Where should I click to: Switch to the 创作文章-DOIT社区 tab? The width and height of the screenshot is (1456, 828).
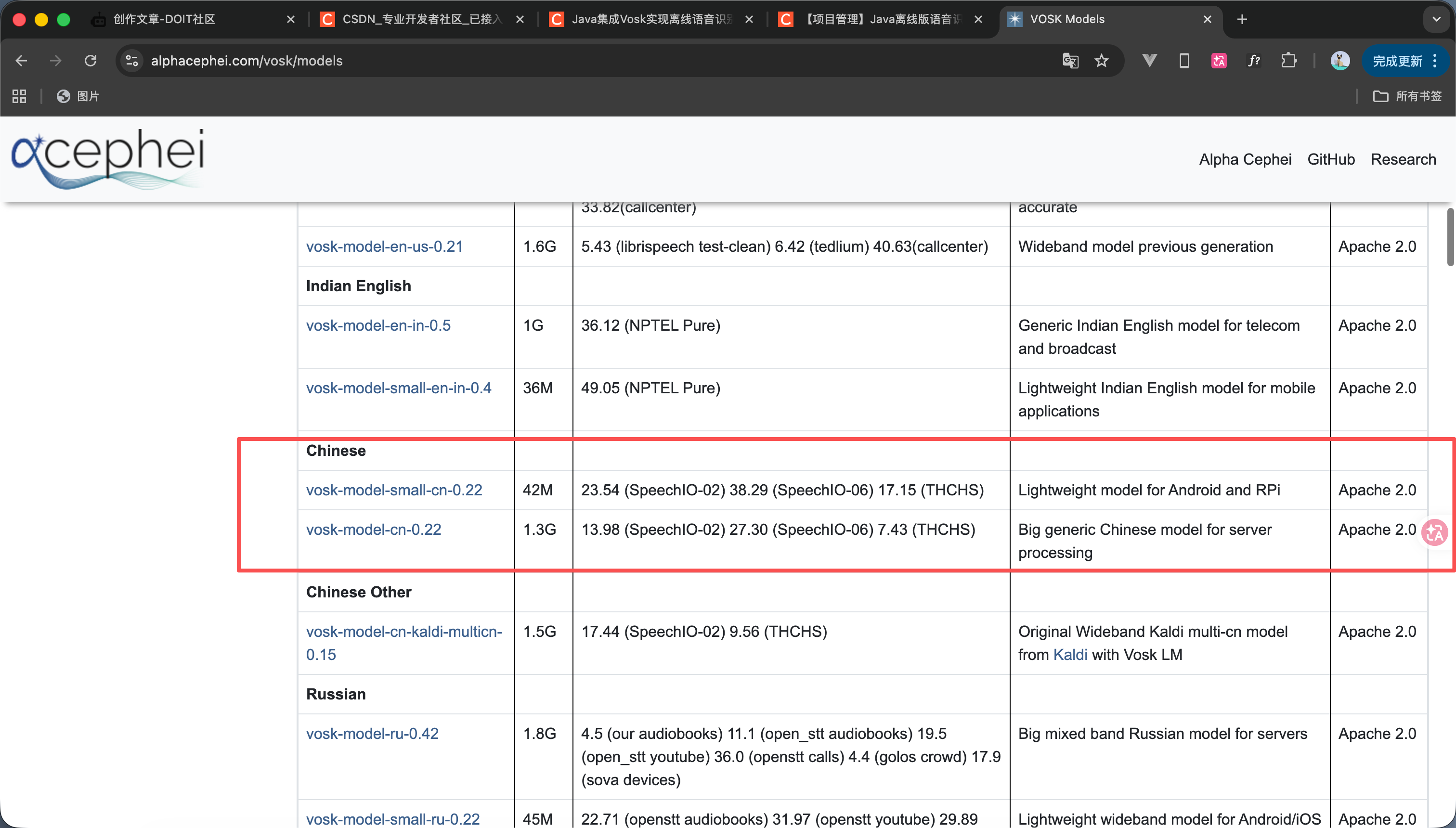[x=165, y=19]
